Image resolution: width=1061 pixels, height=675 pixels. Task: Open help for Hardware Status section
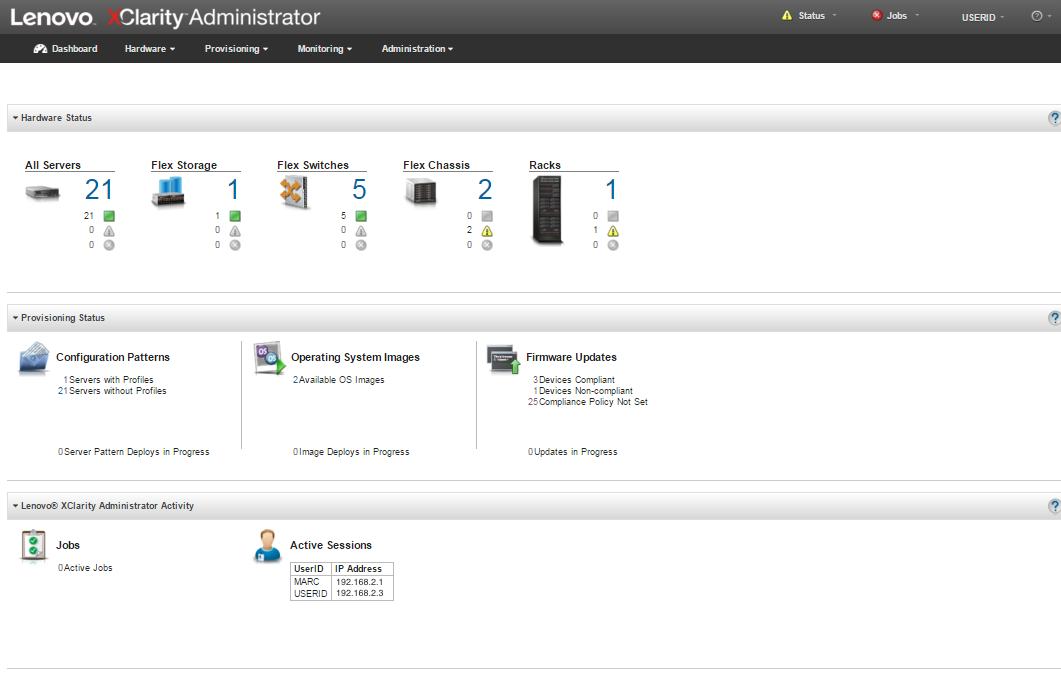tap(1054, 118)
